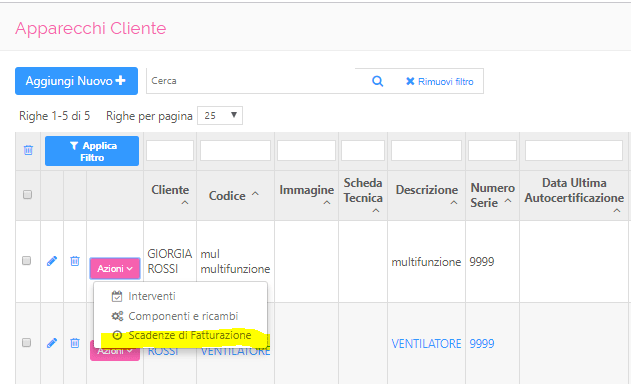The height and width of the screenshot is (384, 631).
Task: Click the trash icon in filter row
Action: tap(28, 150)
